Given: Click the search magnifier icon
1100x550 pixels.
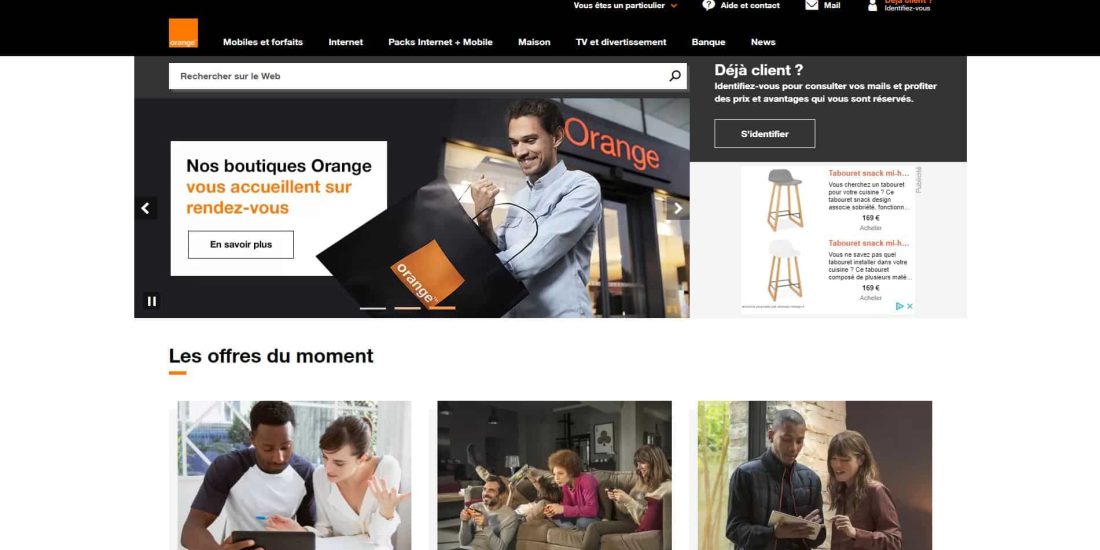Looking at the screenshot, I should (675, 76).
